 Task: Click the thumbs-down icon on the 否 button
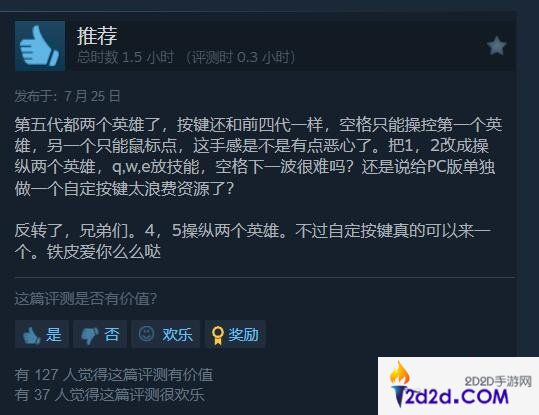(90, 335)
